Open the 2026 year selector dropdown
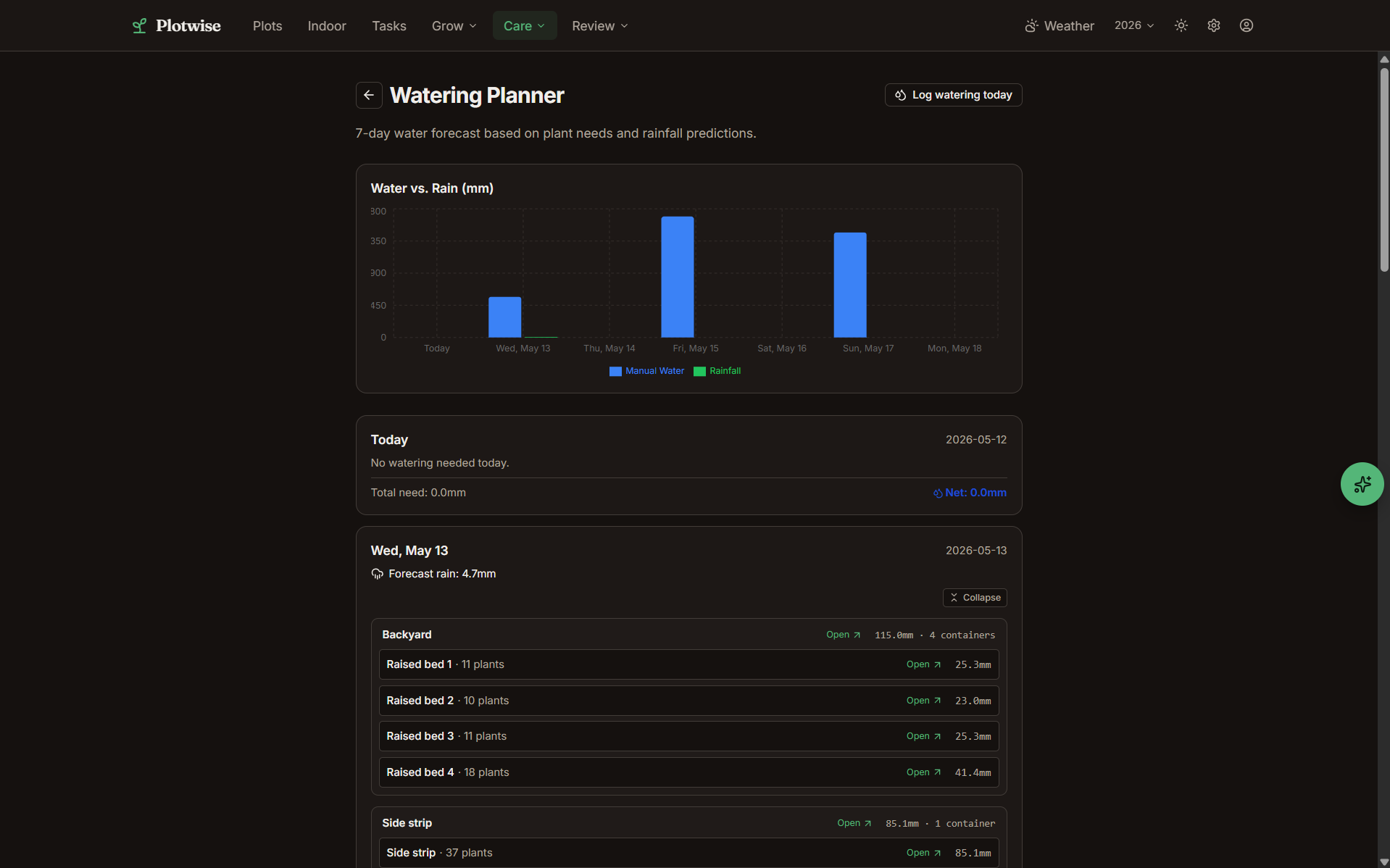 pos(1133,25)
